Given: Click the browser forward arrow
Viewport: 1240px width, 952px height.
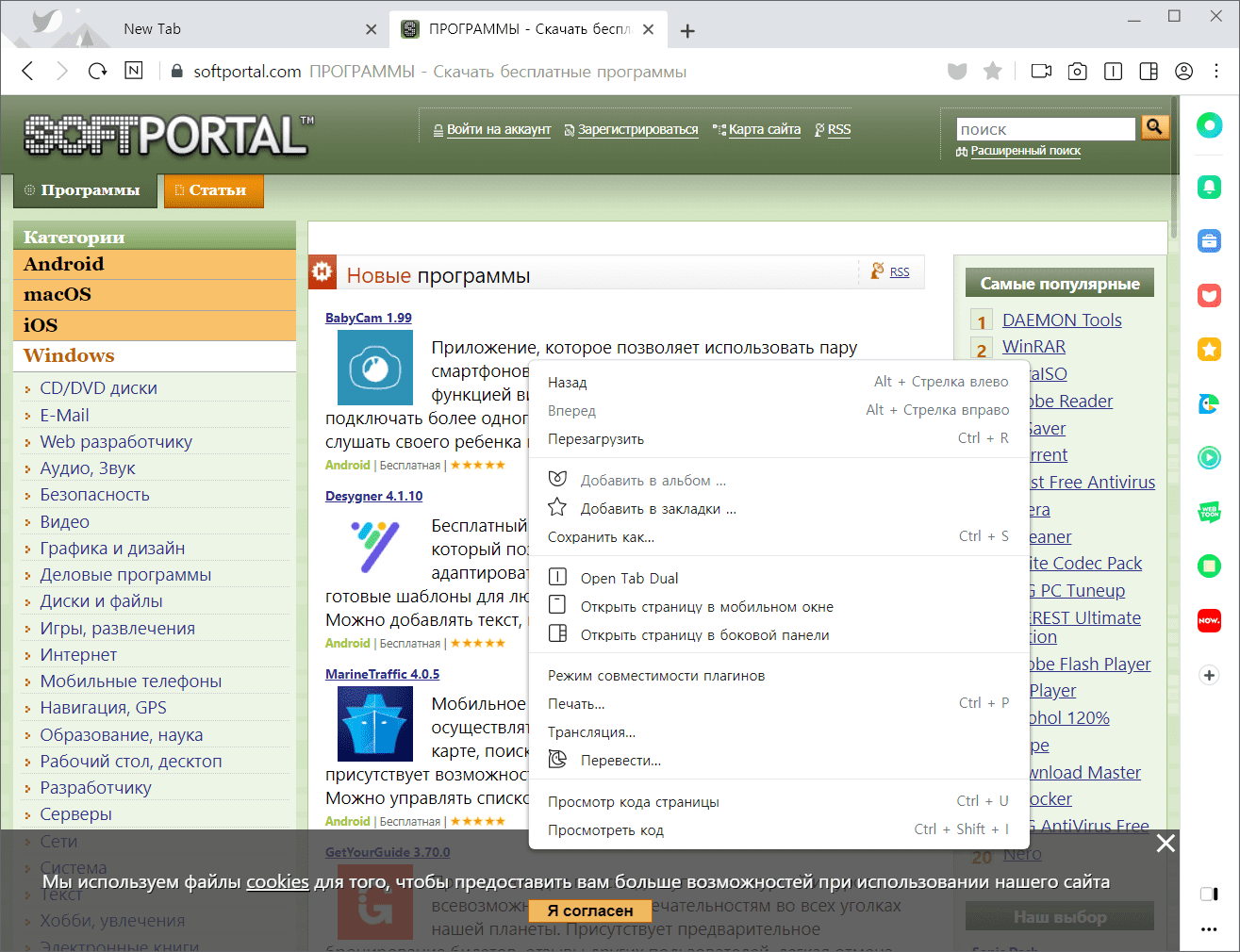Looking at the screenshot, I should click(62, 72).
